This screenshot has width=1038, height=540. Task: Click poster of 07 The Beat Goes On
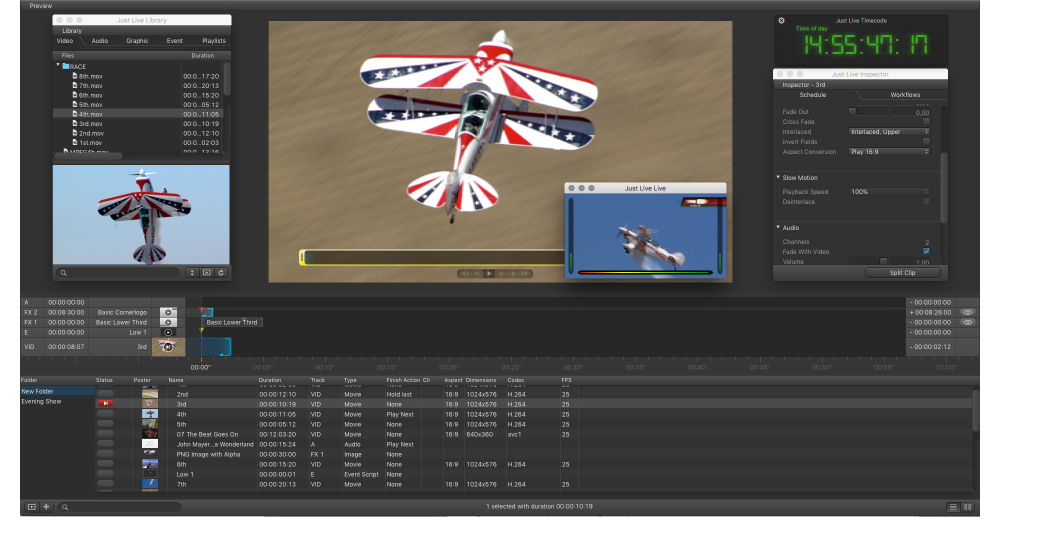150,434
